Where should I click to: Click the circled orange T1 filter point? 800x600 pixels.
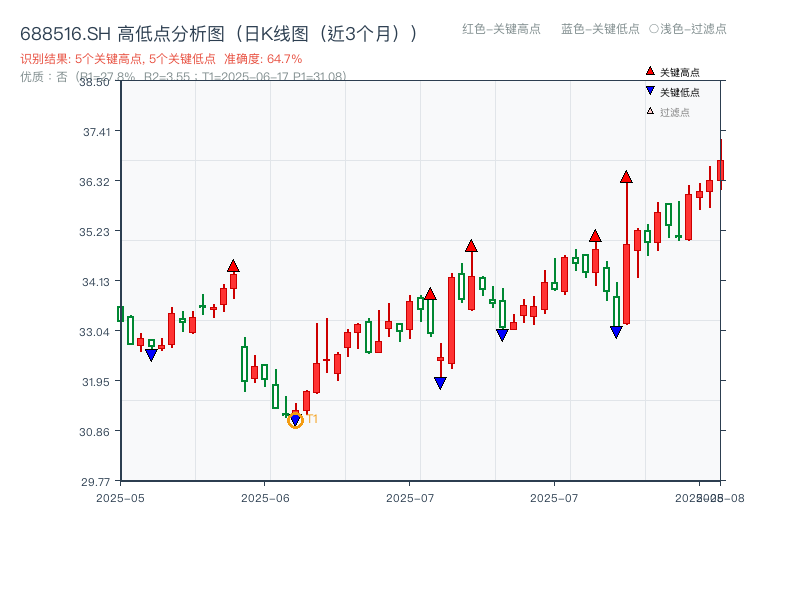point(297,418)
